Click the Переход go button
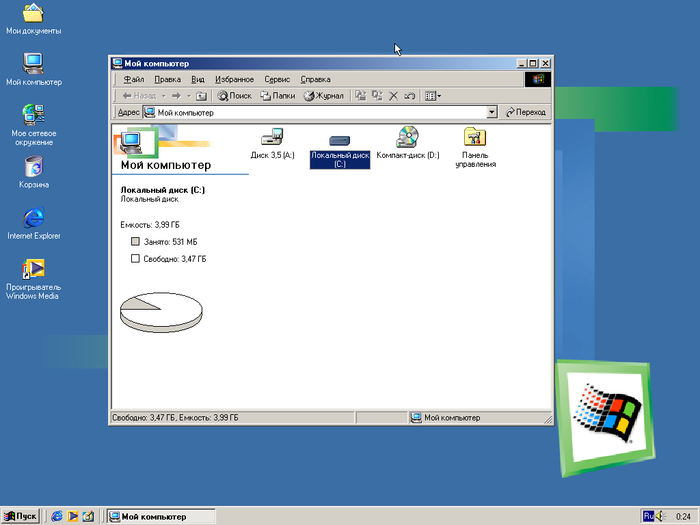This screenshot has height=525, width=700. [525, 113]
